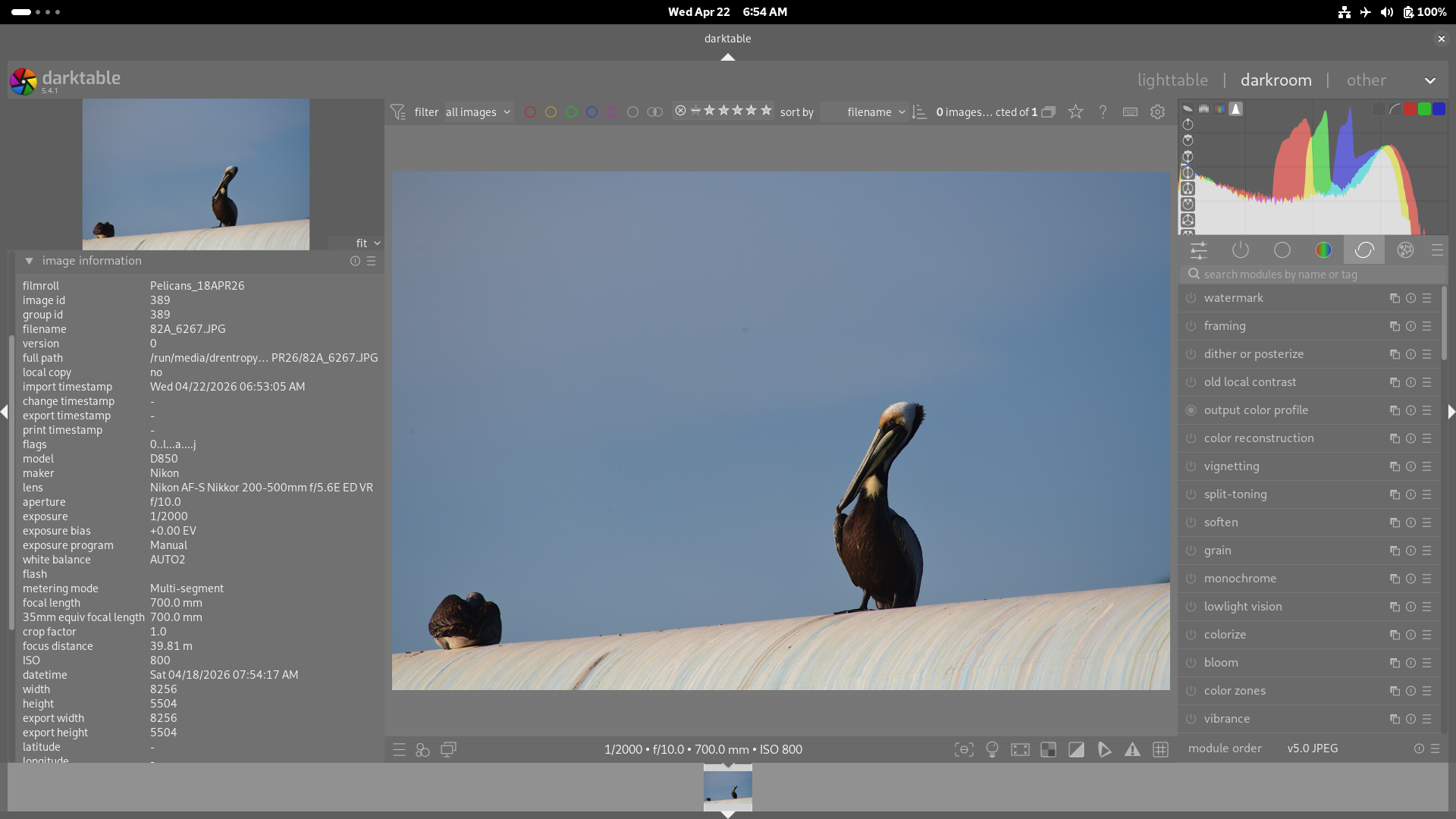
Task: Open keyboard shortcuts mapping icon
Action: 1130,112
